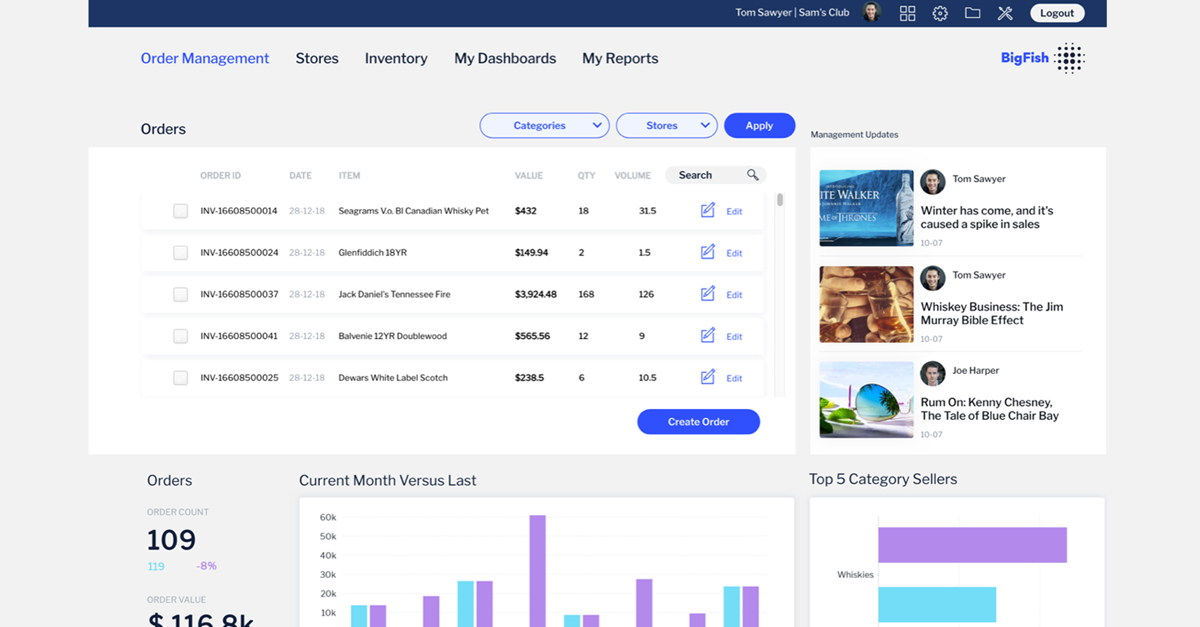This screenshot has height=627, width=1200.
Task: Switch to the Inventory tab
Action: (396, 59)
